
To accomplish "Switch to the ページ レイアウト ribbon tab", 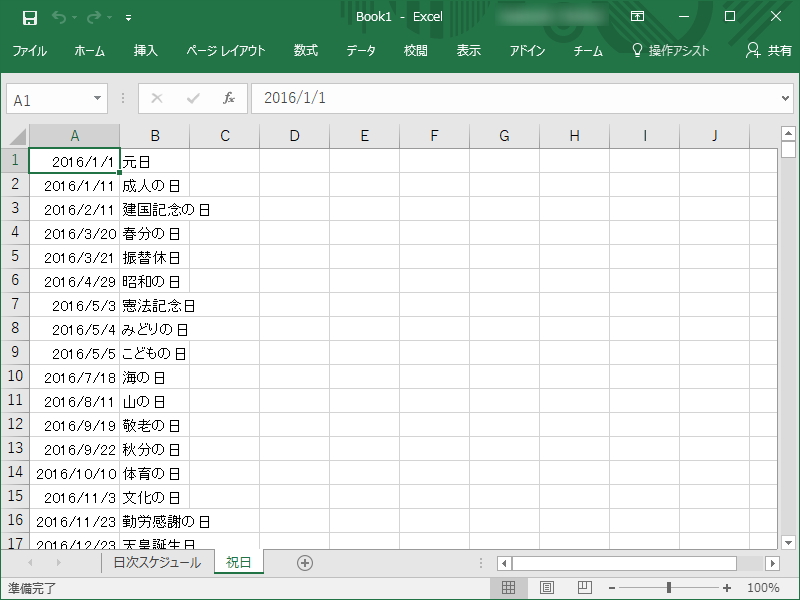I will pyautogui.click(x=226, y=51).
